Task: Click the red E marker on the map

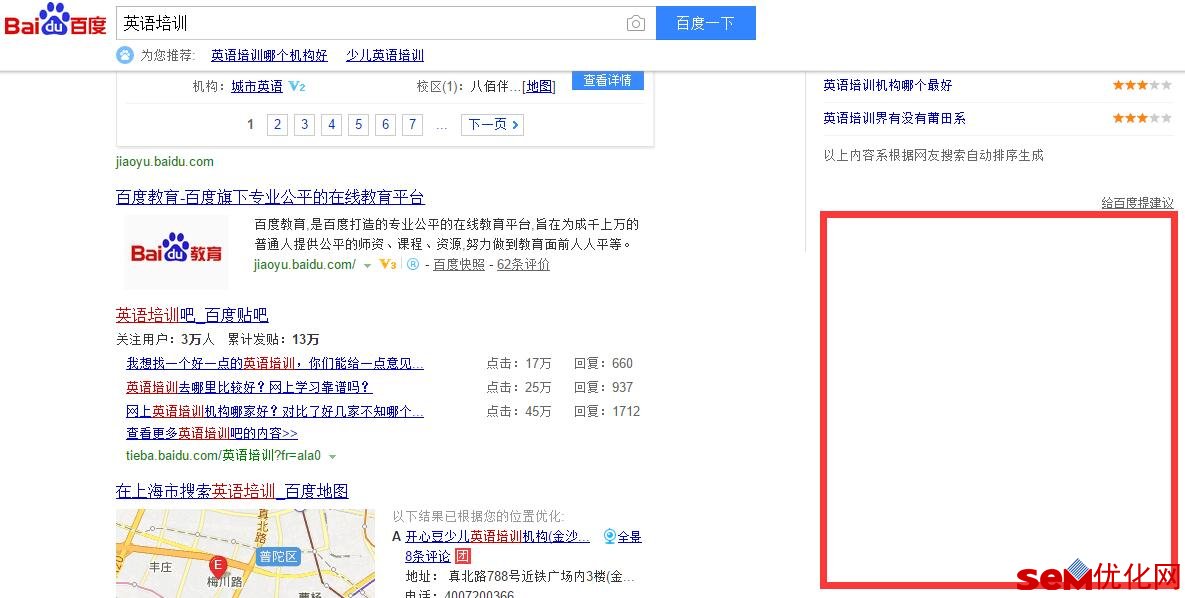Action: click(218, 565)
